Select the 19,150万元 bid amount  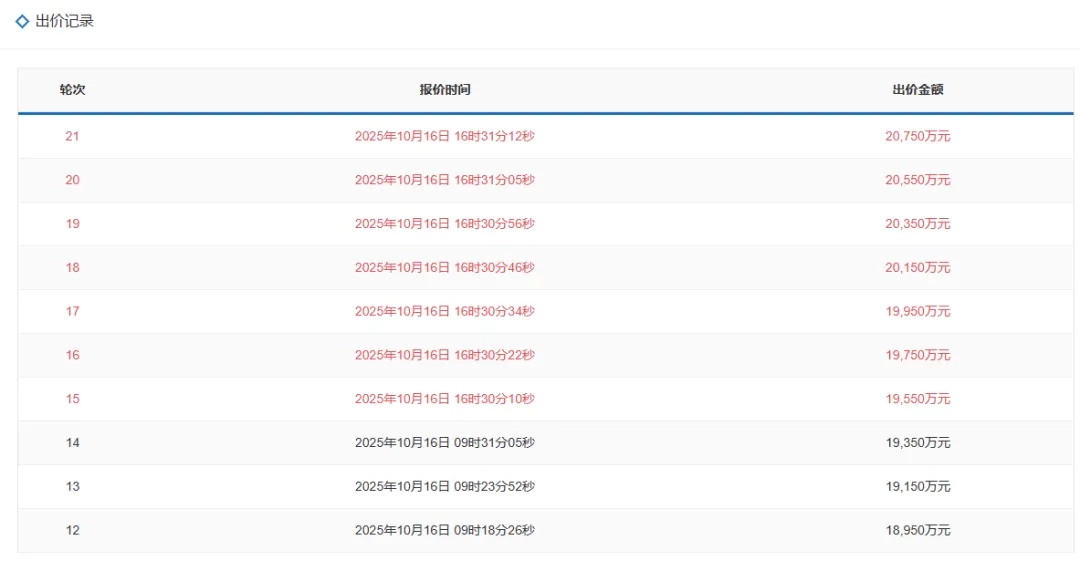pos(917,487)
